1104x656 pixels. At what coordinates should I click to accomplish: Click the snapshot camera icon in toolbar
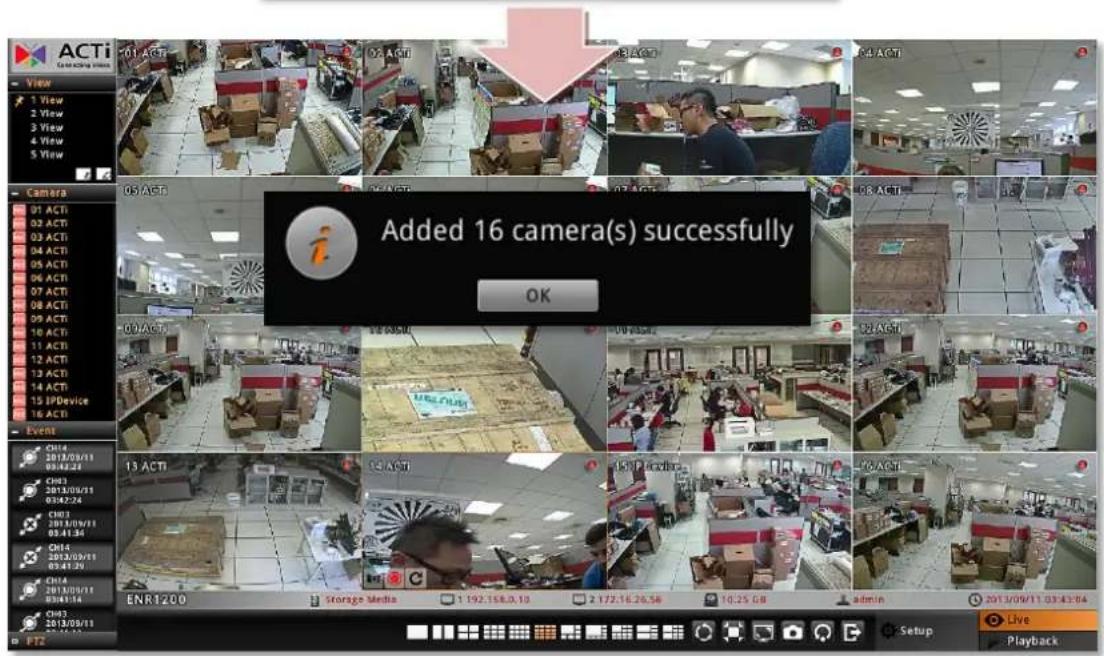point(792,631)
